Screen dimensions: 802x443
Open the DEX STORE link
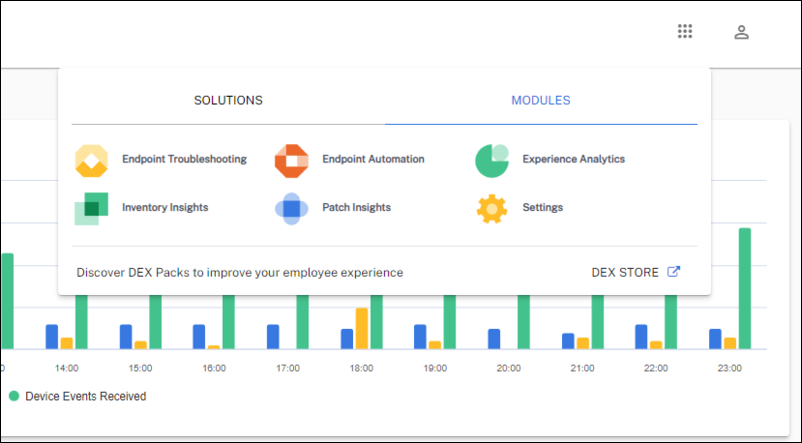(625, 272)
